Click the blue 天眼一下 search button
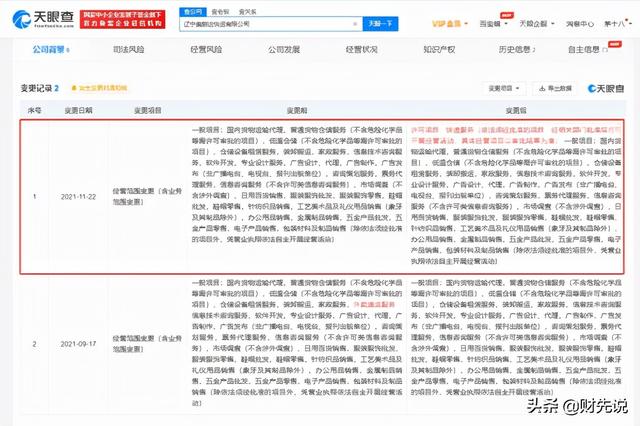This screenshot has height=426, width=640. click(380, 24)
